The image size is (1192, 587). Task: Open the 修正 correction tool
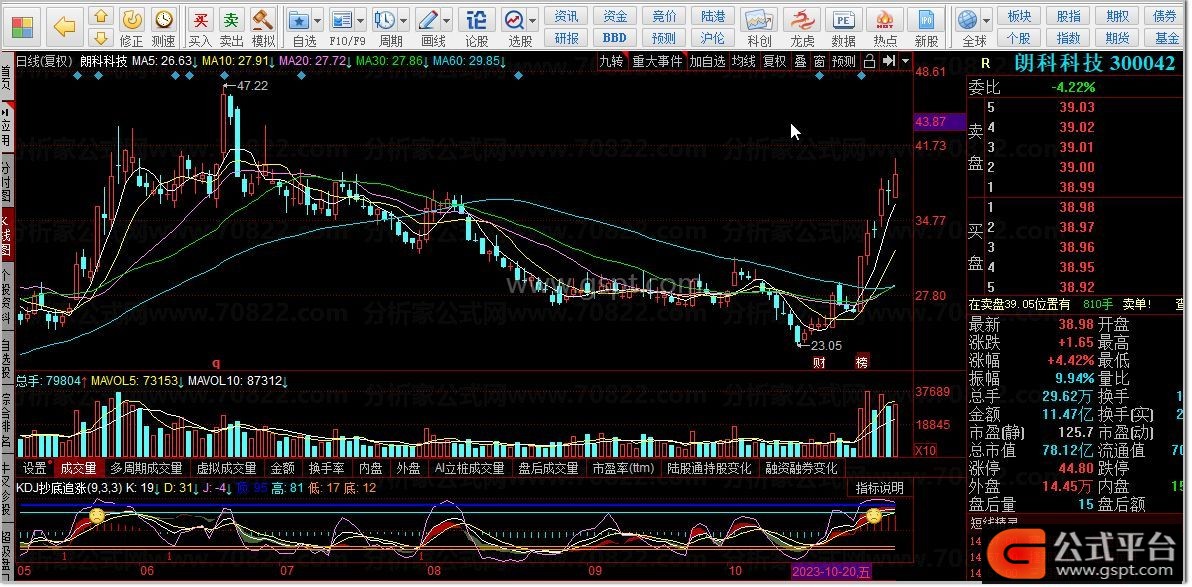pos(132,27)
